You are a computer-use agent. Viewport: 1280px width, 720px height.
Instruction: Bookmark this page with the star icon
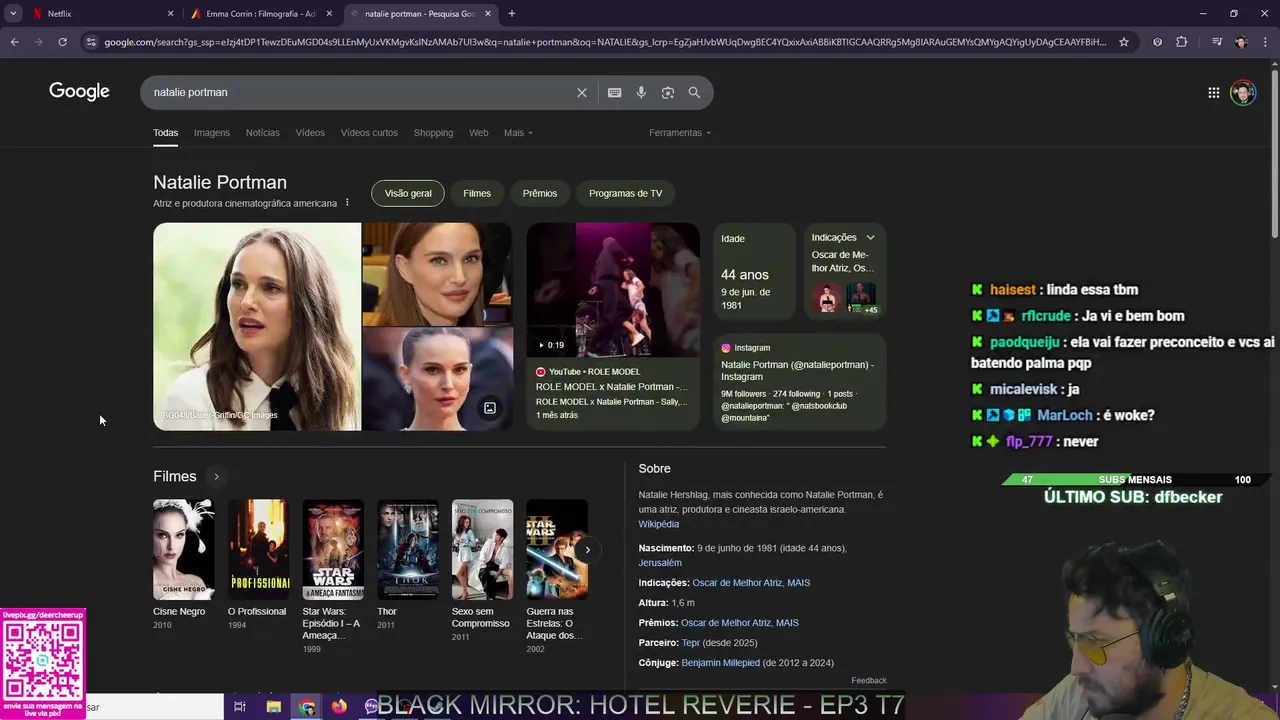point(1124,42)
